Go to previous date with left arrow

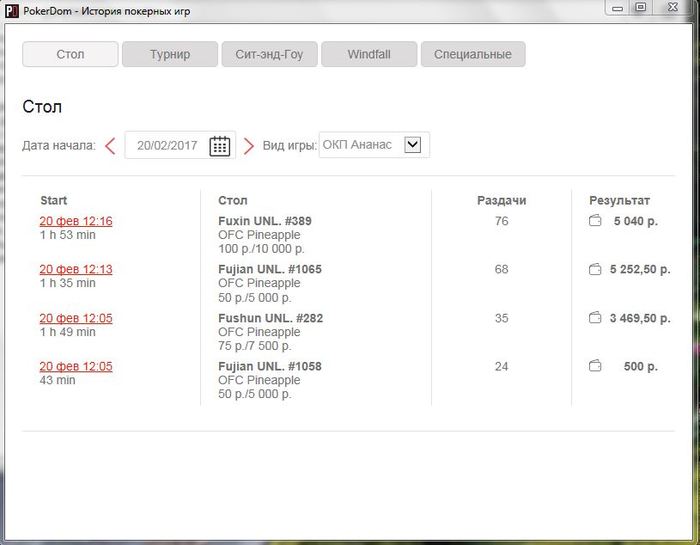point(110,146)
